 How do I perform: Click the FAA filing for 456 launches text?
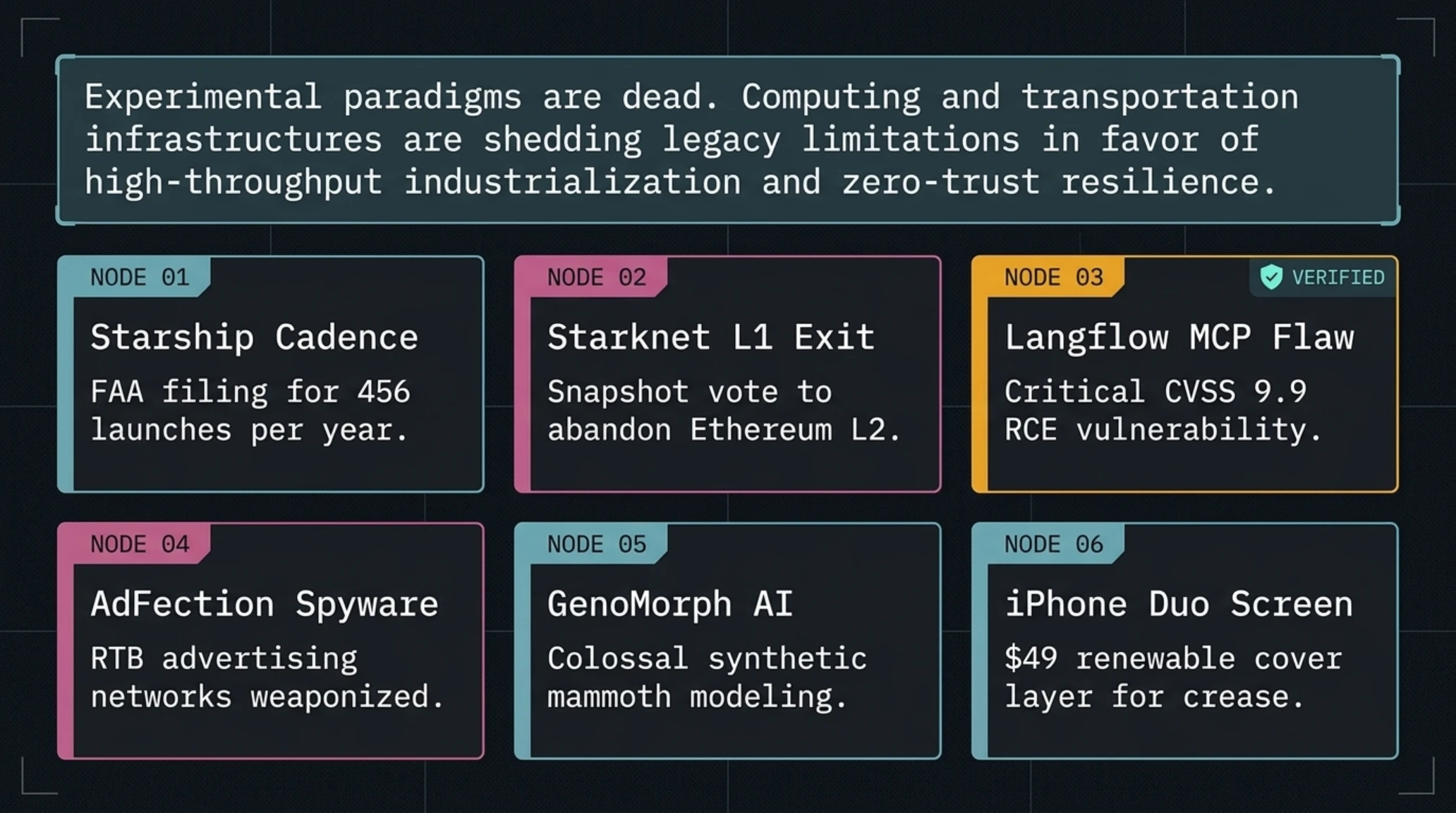point(250,411)
